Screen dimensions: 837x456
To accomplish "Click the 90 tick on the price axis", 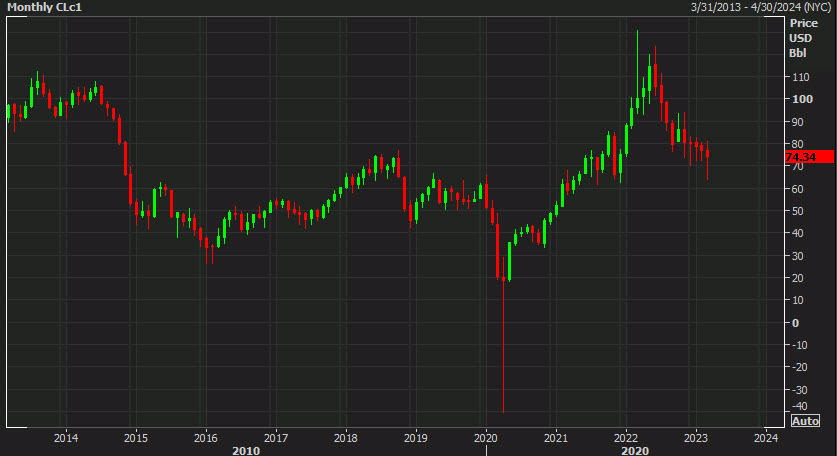I will pos(797,122).
